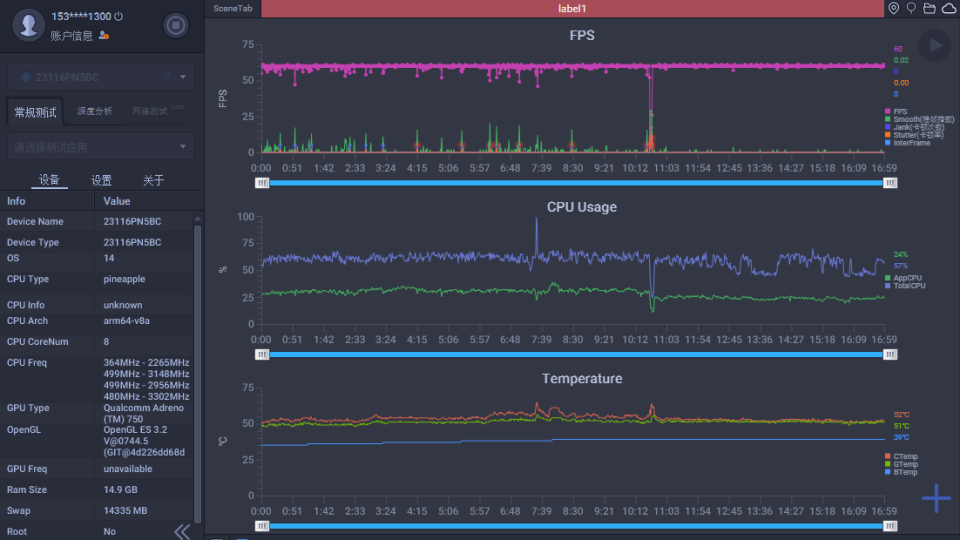Click the user avatar icon
960x540 pixels.
coord(28,25)
